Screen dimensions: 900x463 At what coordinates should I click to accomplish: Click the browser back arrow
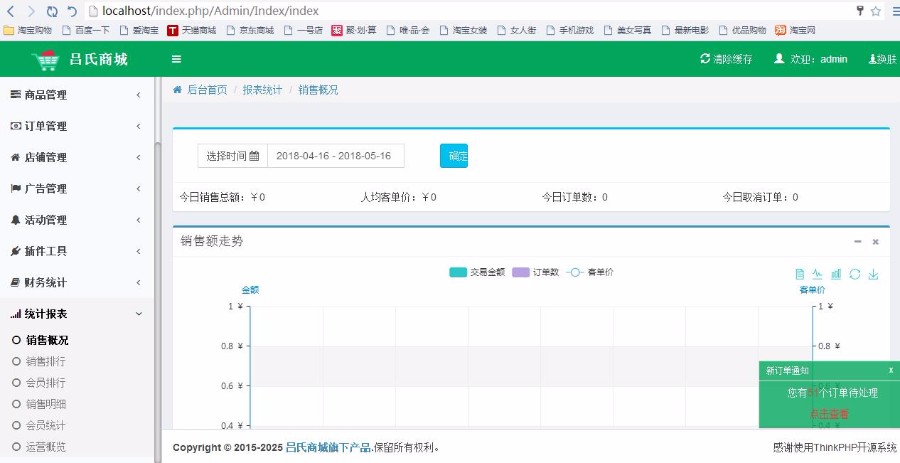11,11
